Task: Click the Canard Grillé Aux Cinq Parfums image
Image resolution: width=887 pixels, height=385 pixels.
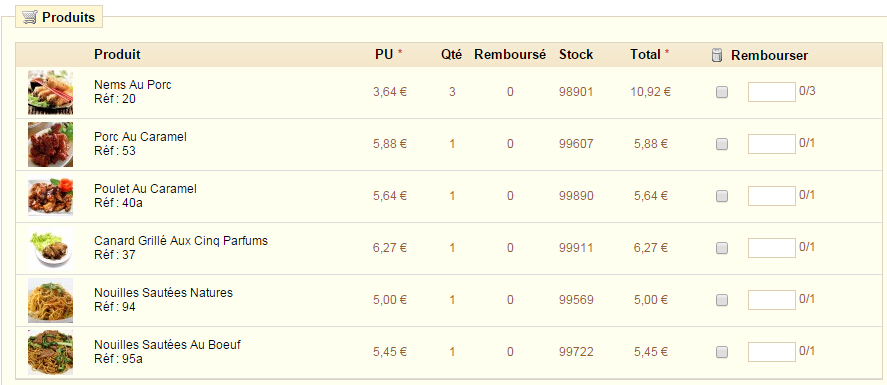Action: point(50,248)
